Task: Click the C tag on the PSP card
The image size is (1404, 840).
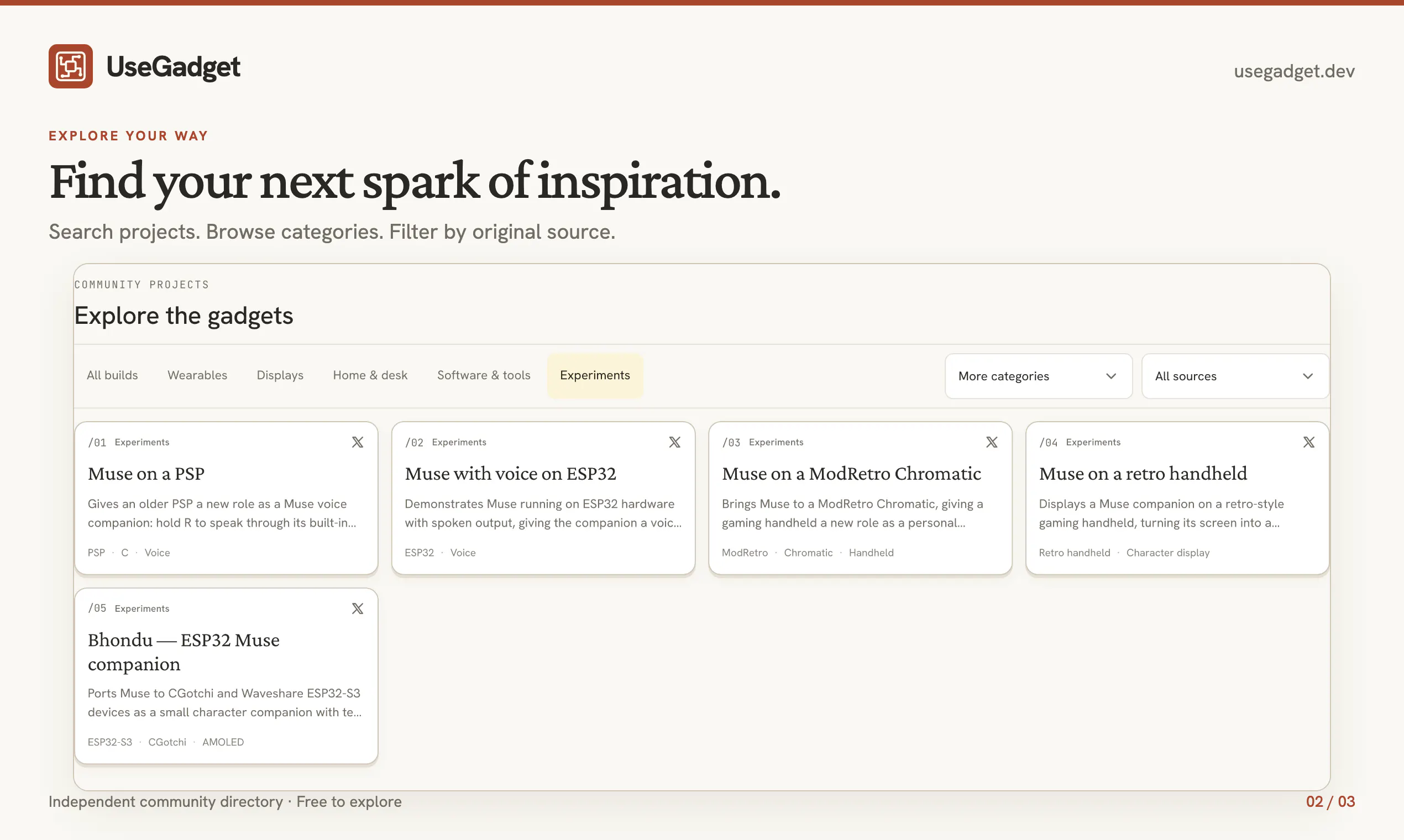Action: (x=124, y=553)
